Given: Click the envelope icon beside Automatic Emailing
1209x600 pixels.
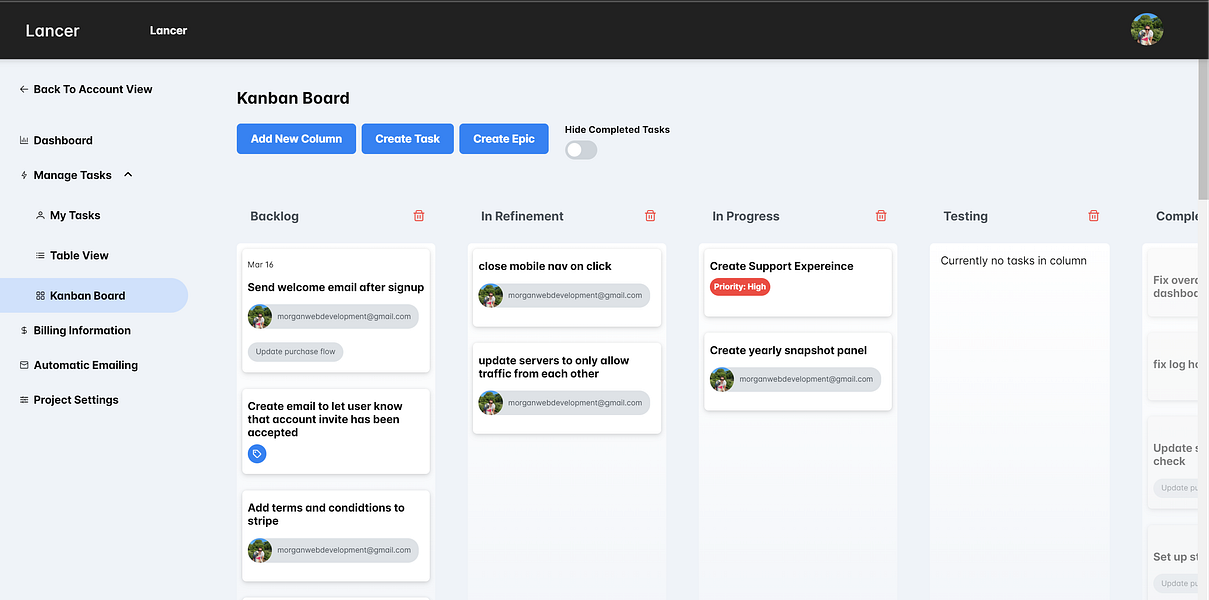Looking at the screenshot, I should tap(24, 365).
